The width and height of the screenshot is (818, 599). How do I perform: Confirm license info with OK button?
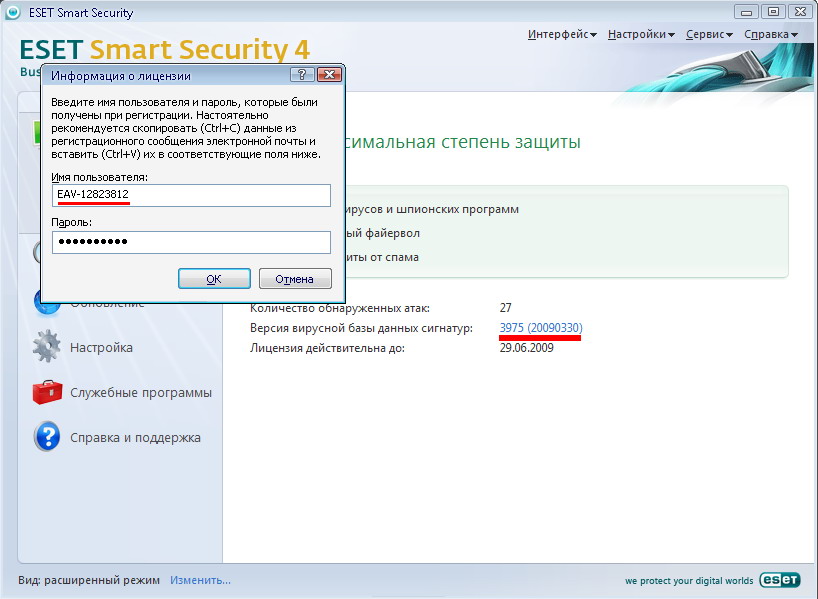214,279
